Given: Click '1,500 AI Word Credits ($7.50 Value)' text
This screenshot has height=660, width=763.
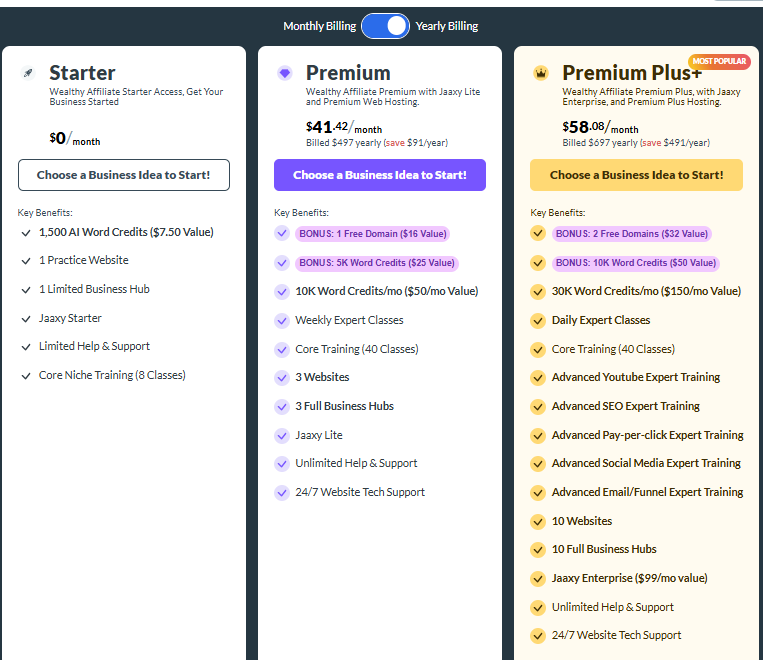Looking at the screenshot, I should tap(127, 232).
